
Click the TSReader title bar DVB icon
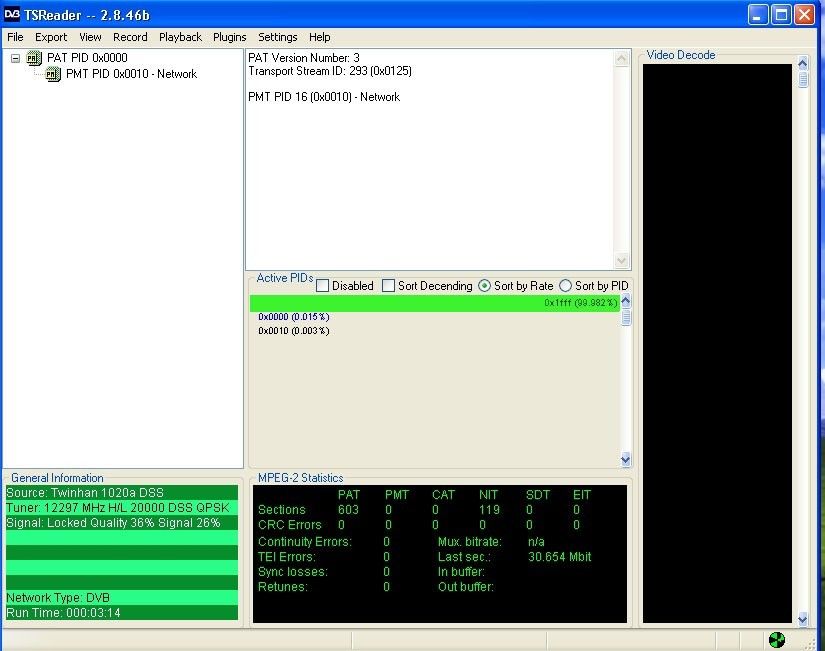point(12,14)
